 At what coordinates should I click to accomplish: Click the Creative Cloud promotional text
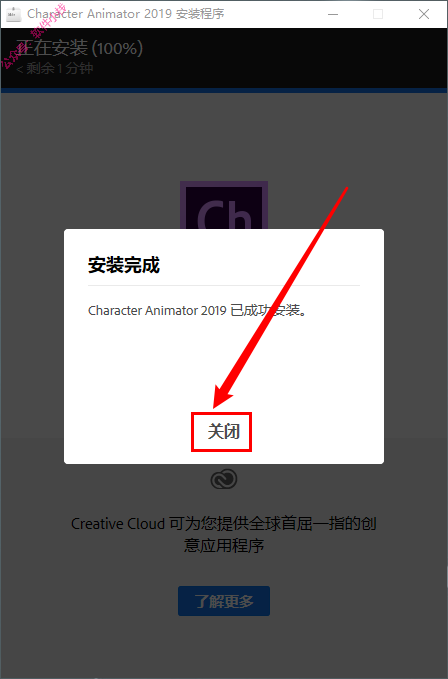pyautogui.click(x=224, y=534)
